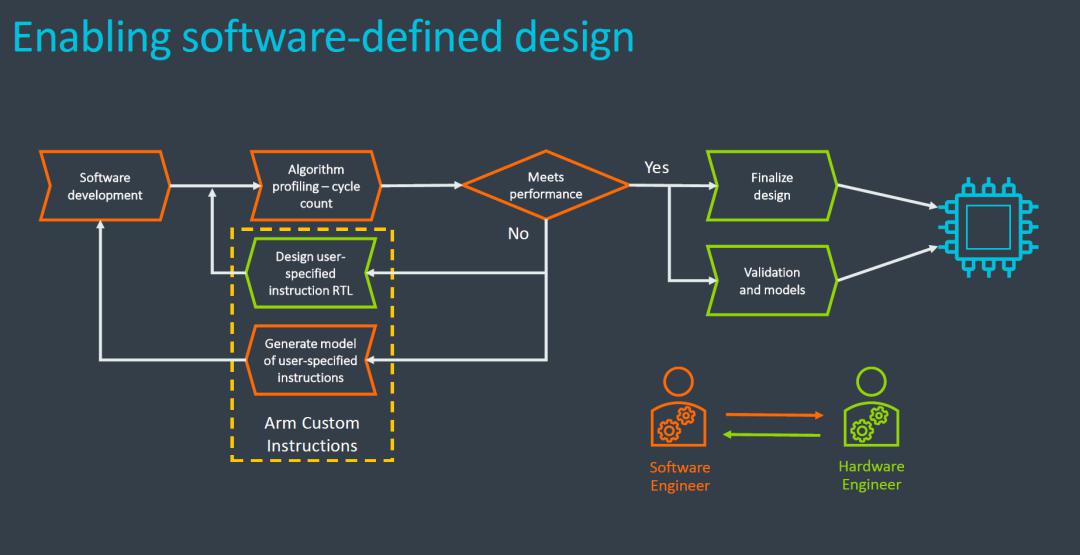
Task: Click the No branch label
Action: pos(518,234)
